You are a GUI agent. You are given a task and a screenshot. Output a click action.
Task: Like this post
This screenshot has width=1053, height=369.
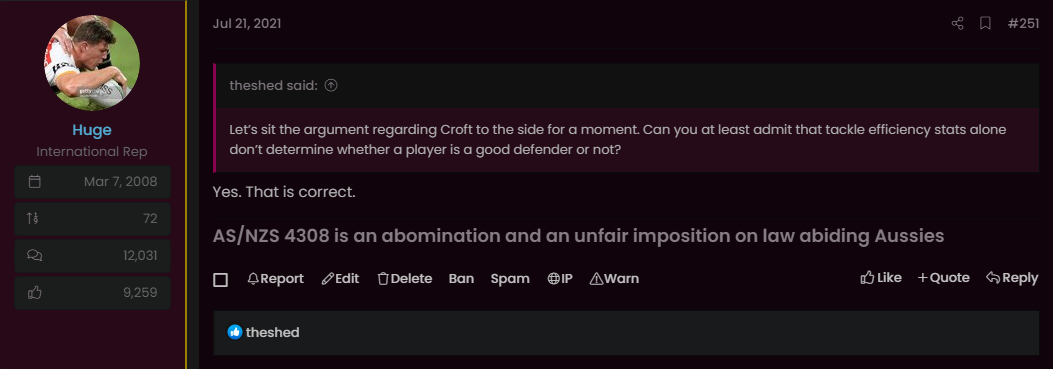tap(881, 278)
